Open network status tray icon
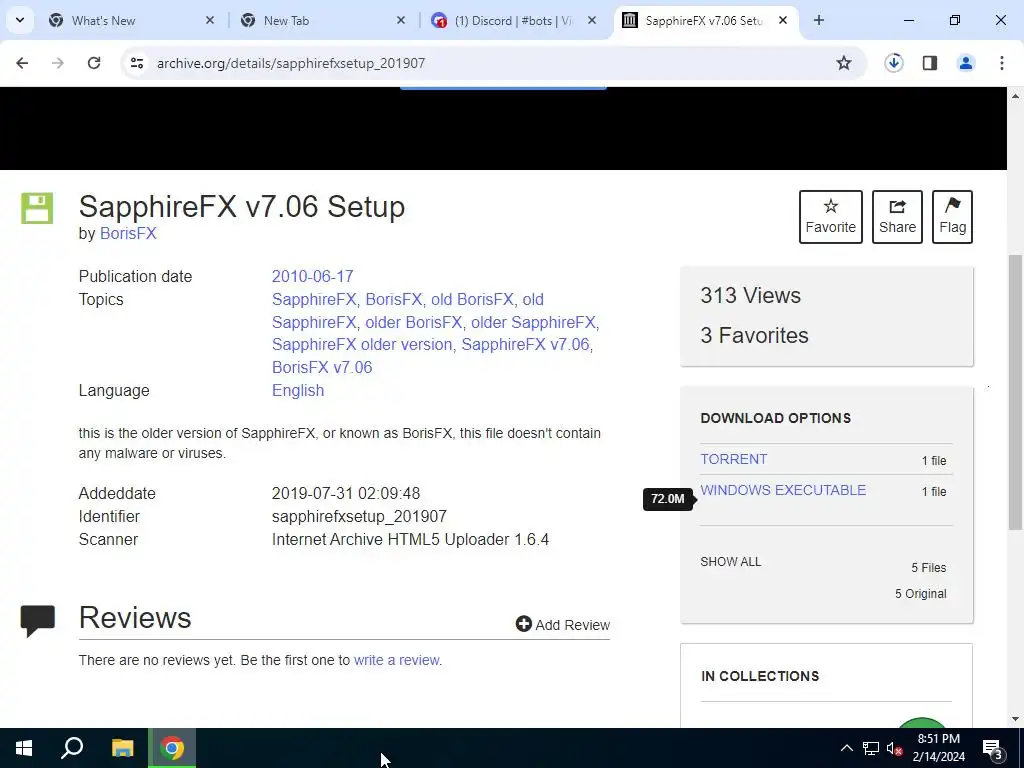Screen dimensions: 1024x768 point(871,748)
